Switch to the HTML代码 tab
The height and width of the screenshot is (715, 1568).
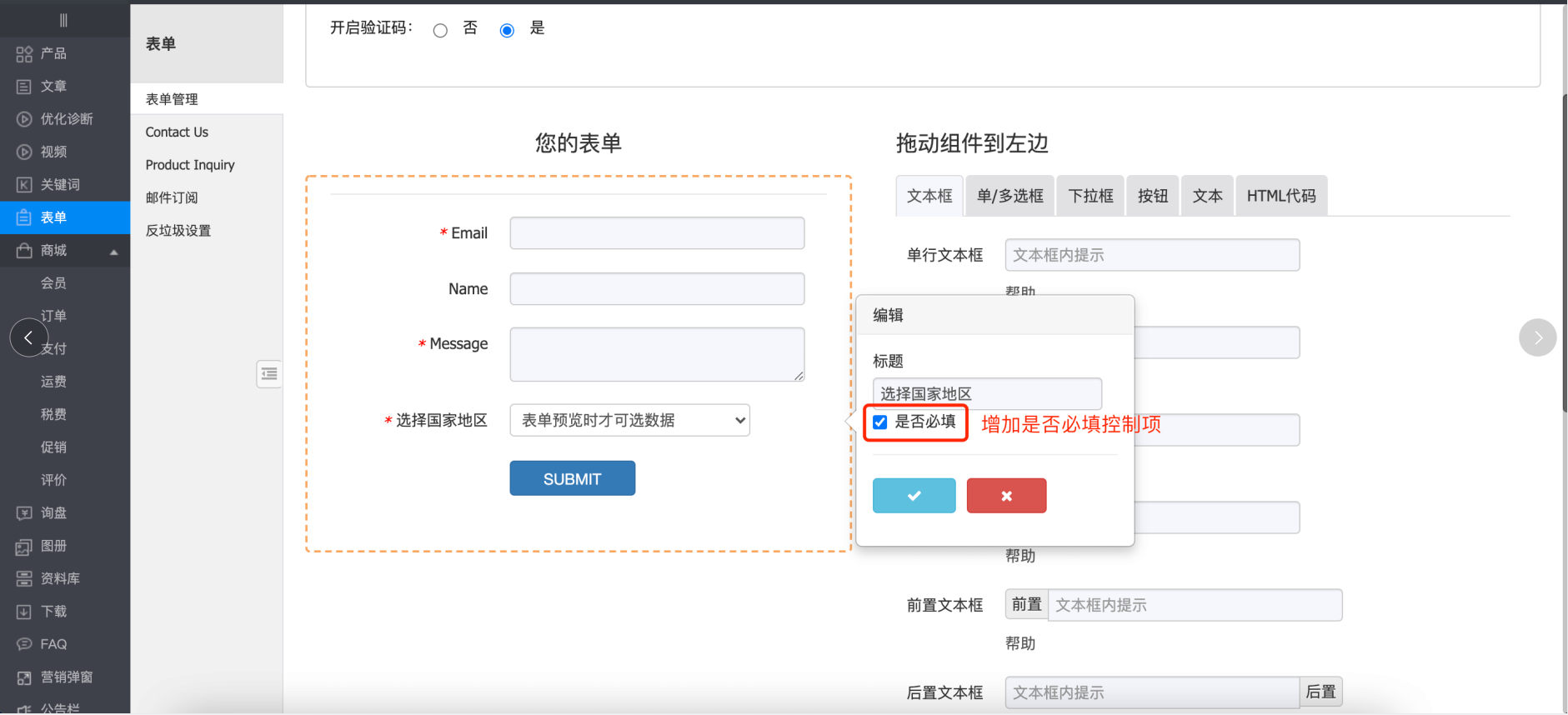[1280, 196]
